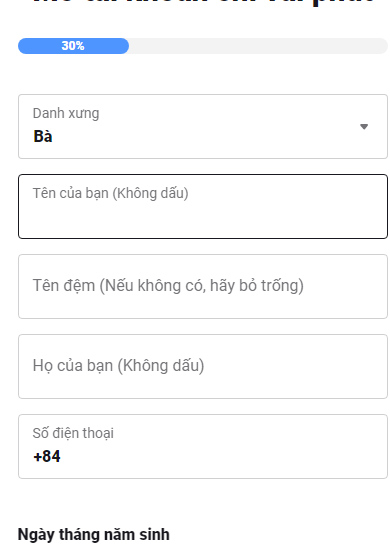Click the blue filled progress segment
This screenshot has width=390, height=550.
tap(73, 46)
